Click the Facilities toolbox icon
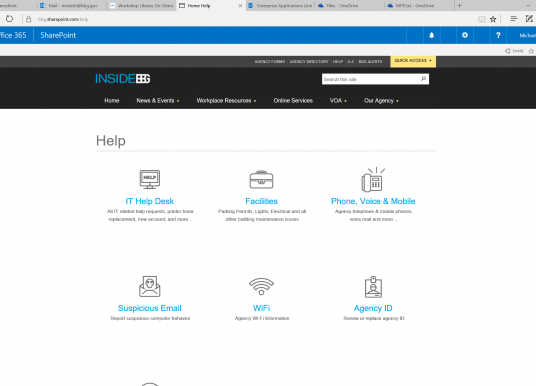The height and width of the screenshot is (386, 536). [x=262, y=179]
